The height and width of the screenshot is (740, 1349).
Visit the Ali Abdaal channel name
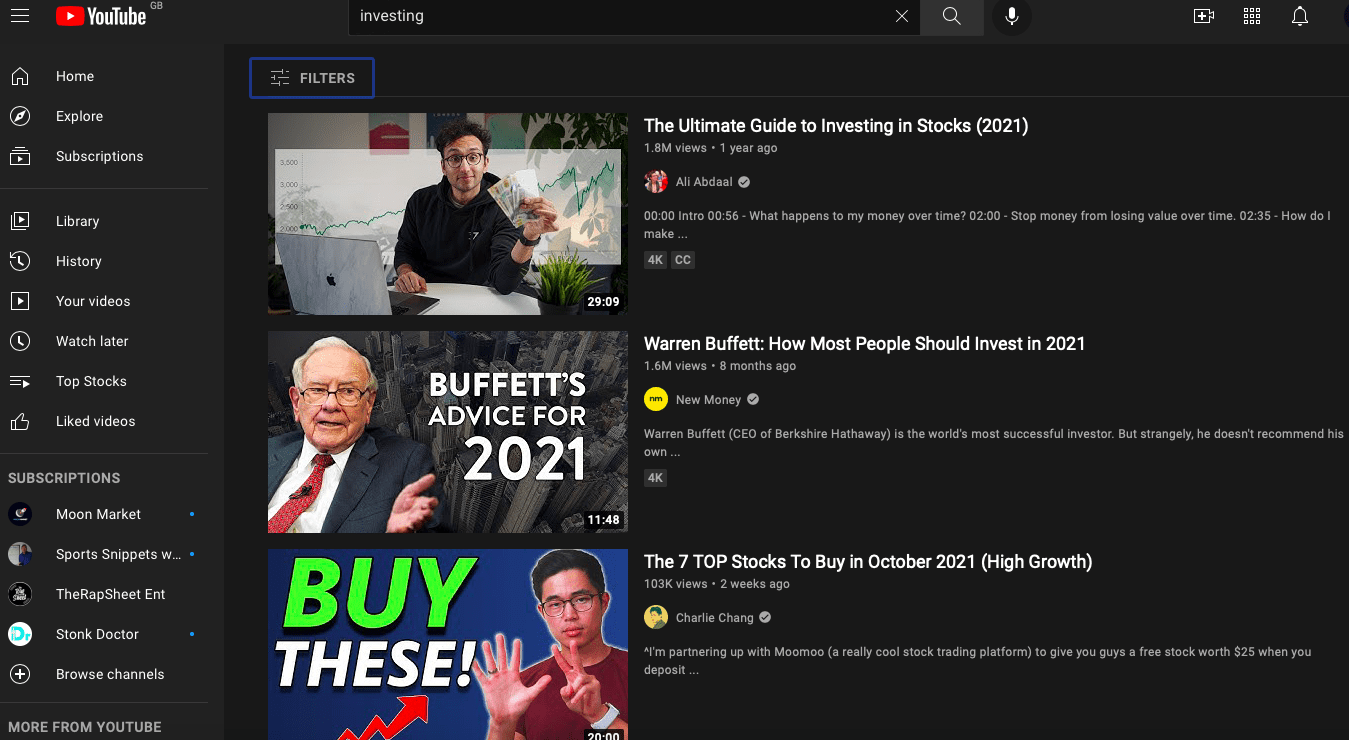tap(704, 182)
